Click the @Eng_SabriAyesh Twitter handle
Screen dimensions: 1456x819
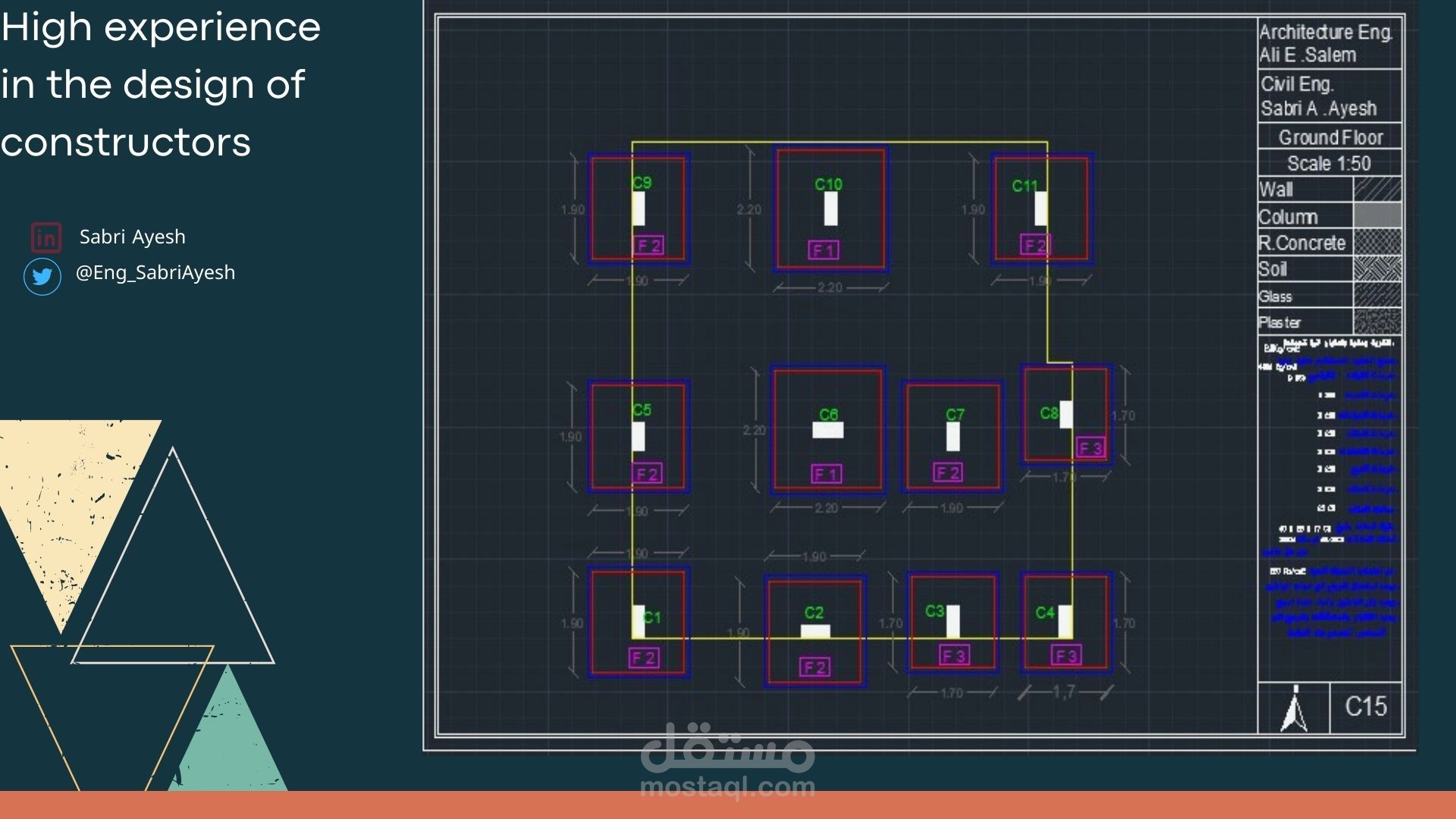coord(155,272)
